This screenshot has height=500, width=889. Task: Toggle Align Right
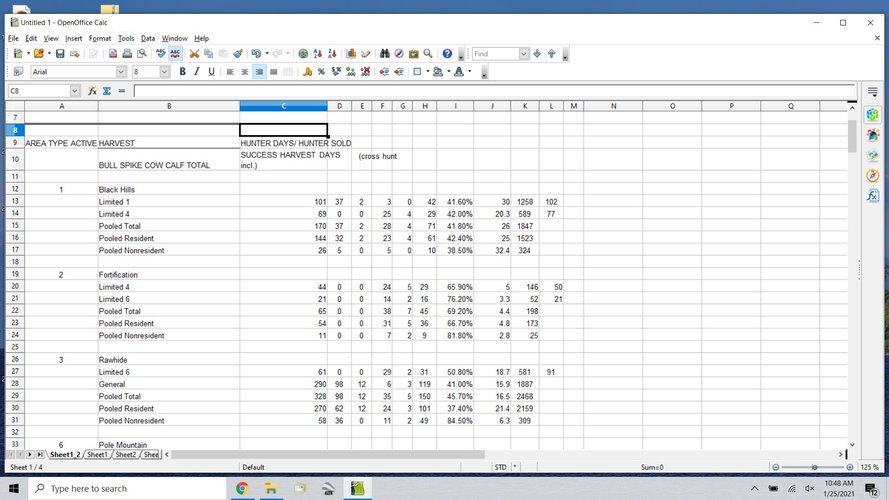(x=259, y=71)
